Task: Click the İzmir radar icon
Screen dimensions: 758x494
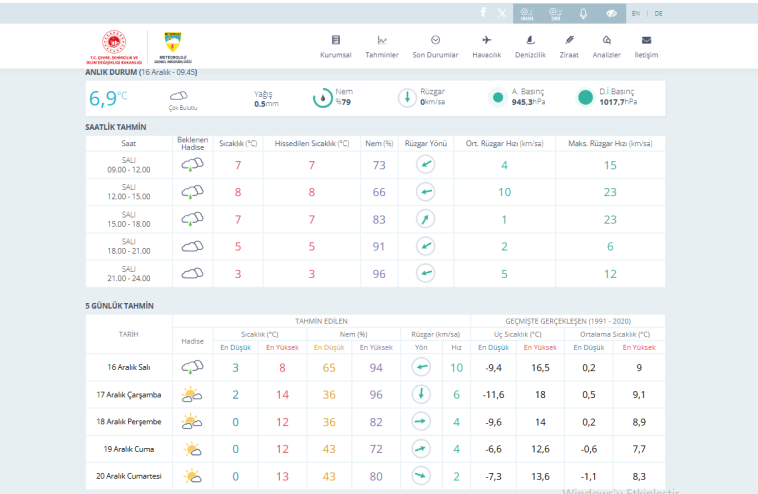Action: click(x=555, y=13)
